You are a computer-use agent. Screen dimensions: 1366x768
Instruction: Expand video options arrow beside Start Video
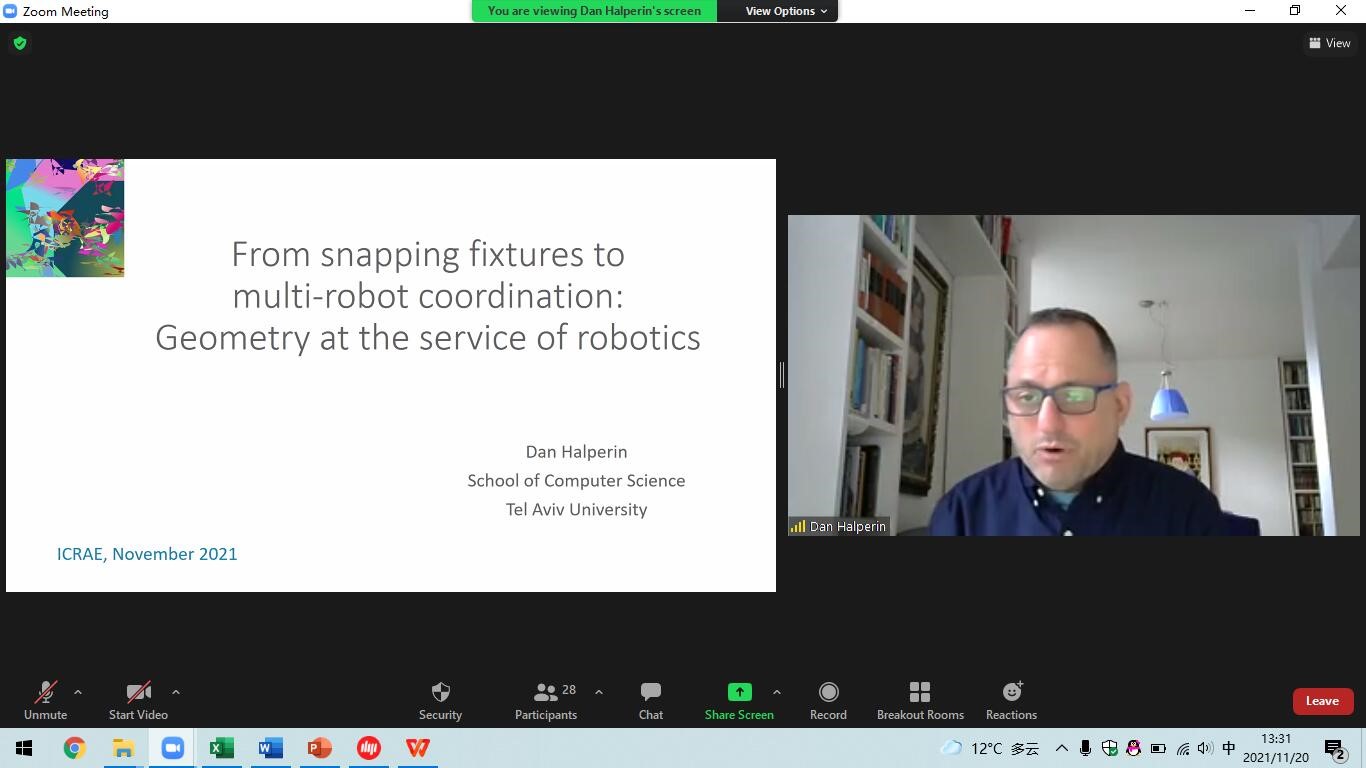176,692
